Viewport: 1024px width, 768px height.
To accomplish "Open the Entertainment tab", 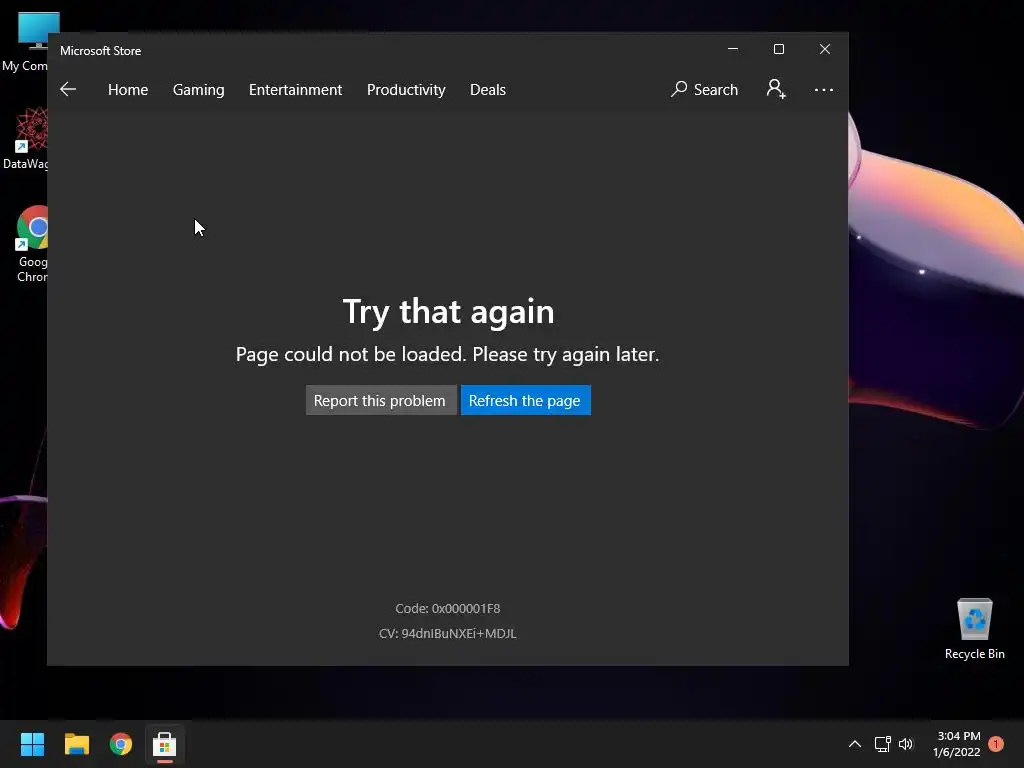I will pos(295,89).
